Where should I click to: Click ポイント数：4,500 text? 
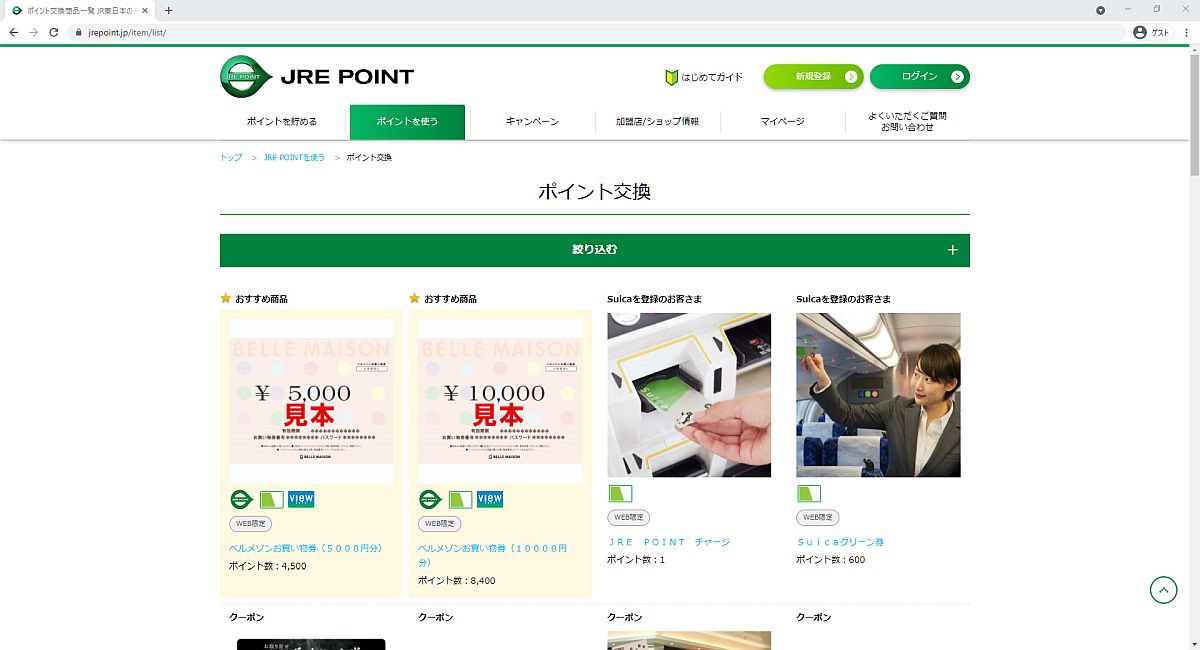268,566
